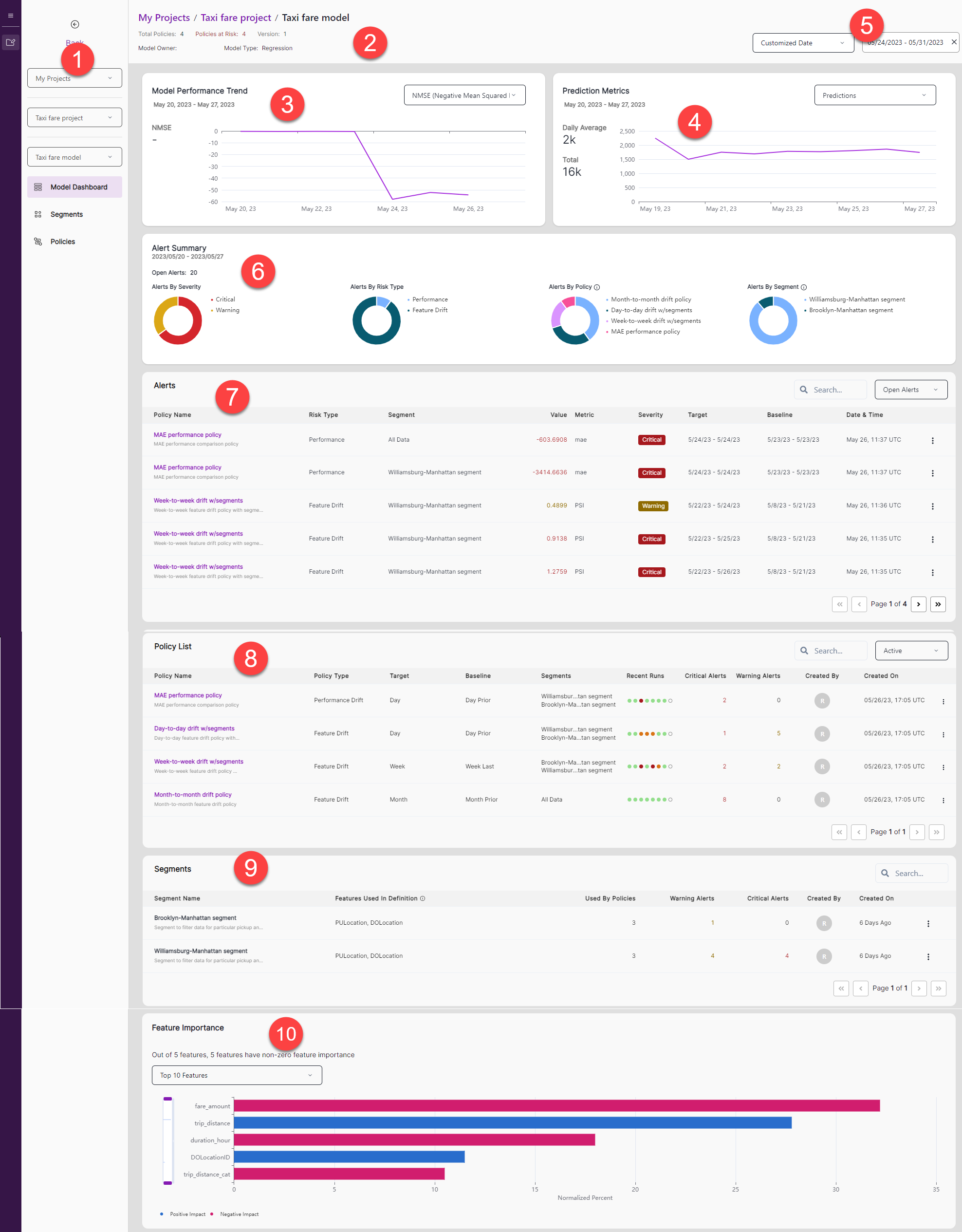
Task: Open the hamburger menu icon
Action: 10,15
